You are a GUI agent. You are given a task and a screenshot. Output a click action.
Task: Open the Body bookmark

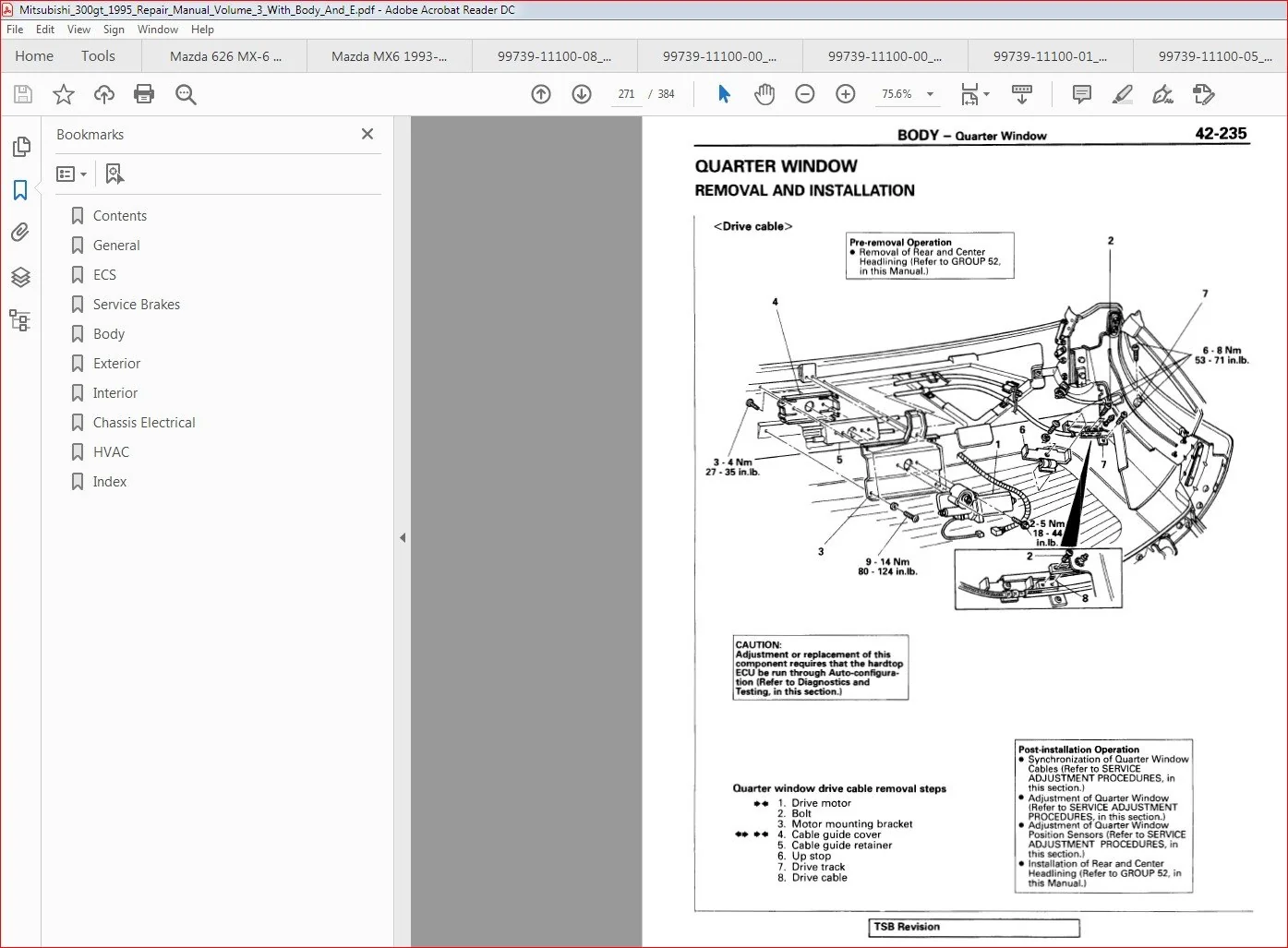[x=109, y=334]
